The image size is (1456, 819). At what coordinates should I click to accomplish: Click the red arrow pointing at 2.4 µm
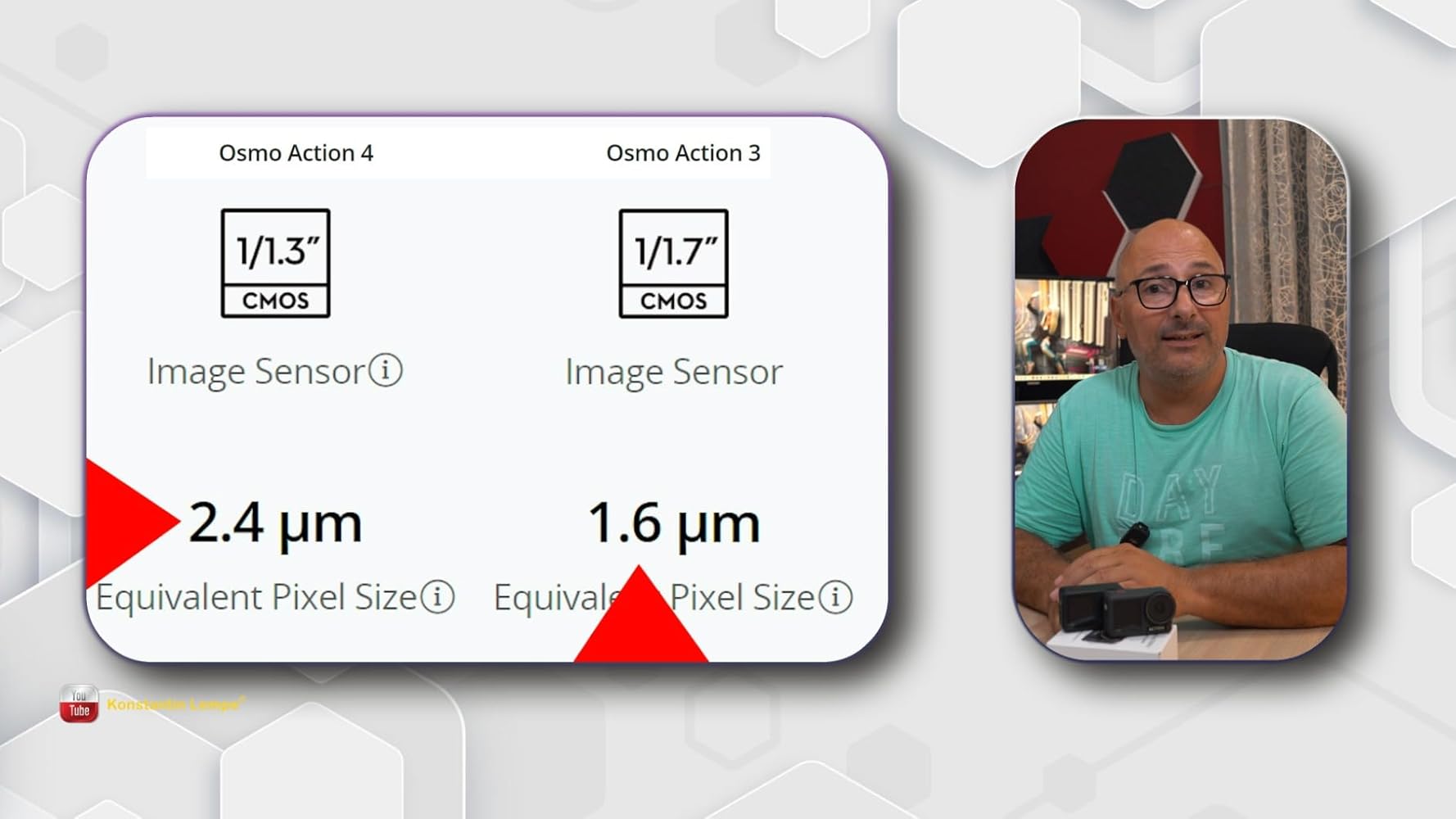127,521
